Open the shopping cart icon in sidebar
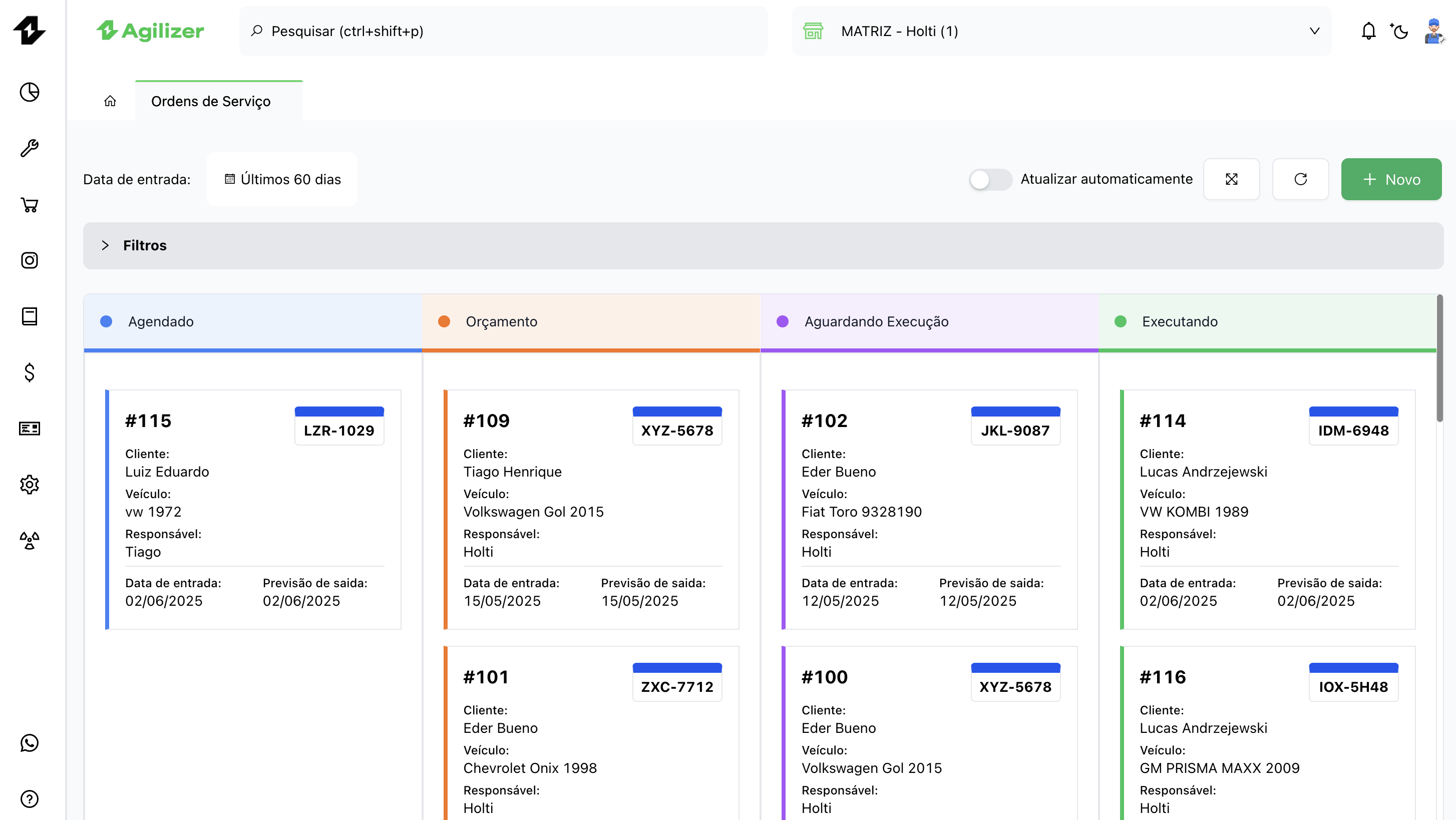Screen dimensions: 1456x820 [29, 205]
